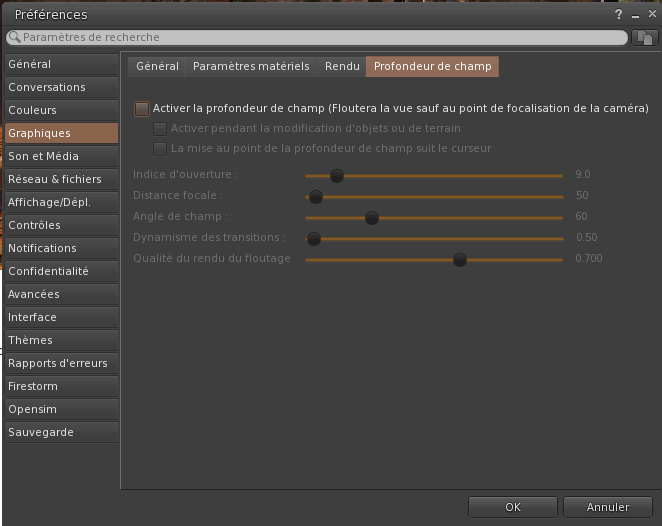Click the Annuler button
This screenshot has width=662, height=526.
click(x=608, y=507)
